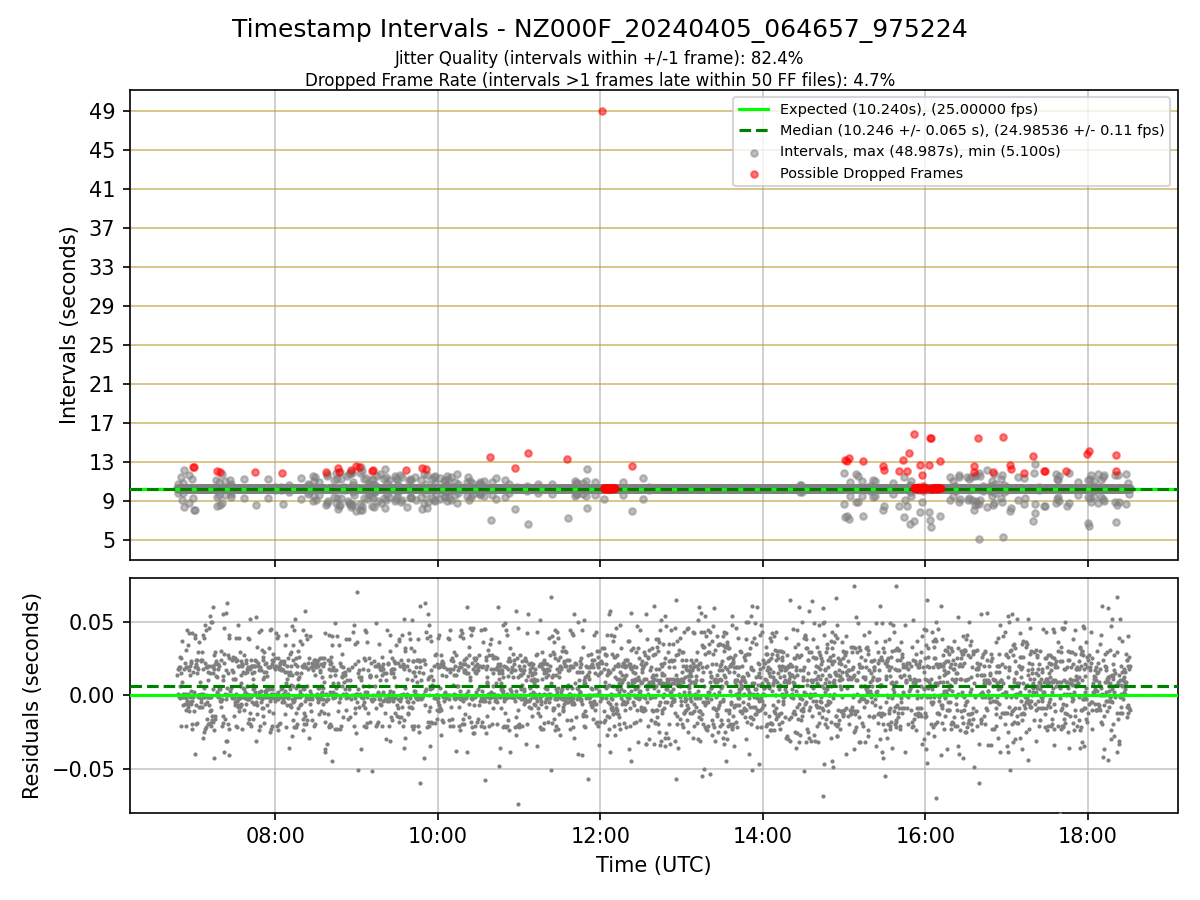Image resolution: width=1200 pixels, height=900 pixels.
Task: Click the red dot marker in the legend
Action: pos(754,173)
